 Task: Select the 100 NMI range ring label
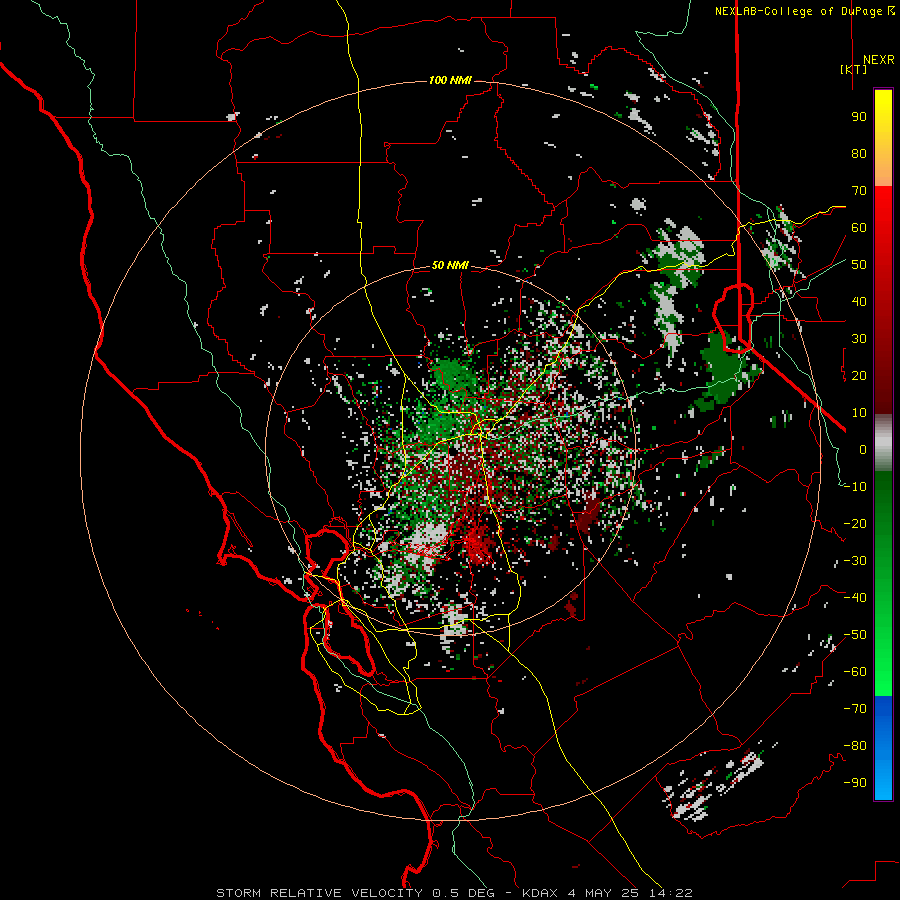pyautogui.click(x=450, y=80)
